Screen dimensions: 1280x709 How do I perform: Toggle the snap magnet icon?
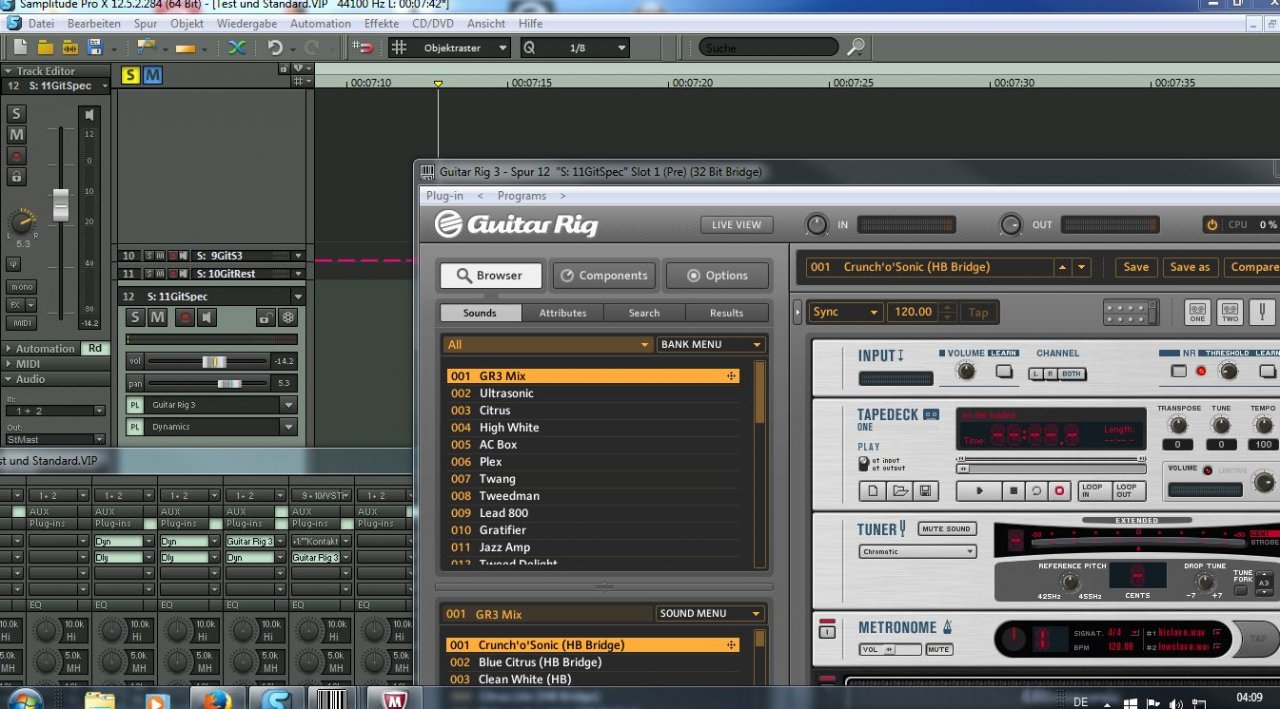click(x=362, y=47)
